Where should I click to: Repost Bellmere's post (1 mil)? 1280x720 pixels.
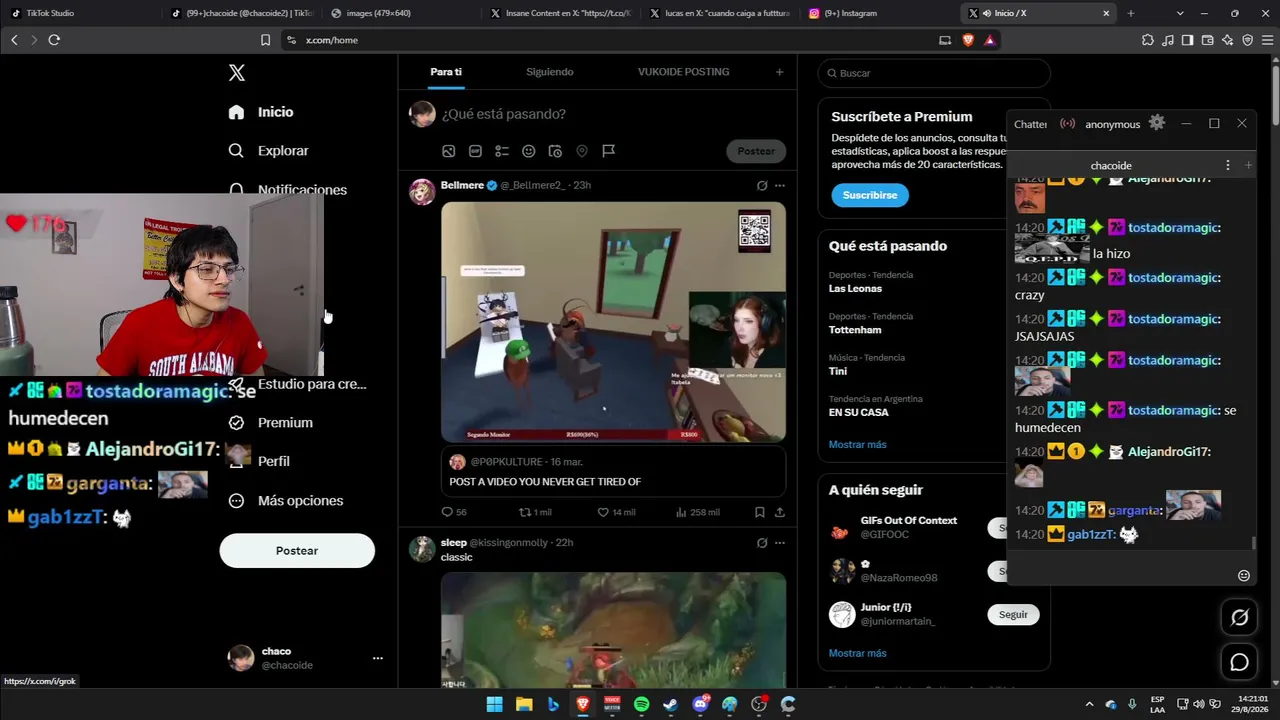tap(535, 512)
